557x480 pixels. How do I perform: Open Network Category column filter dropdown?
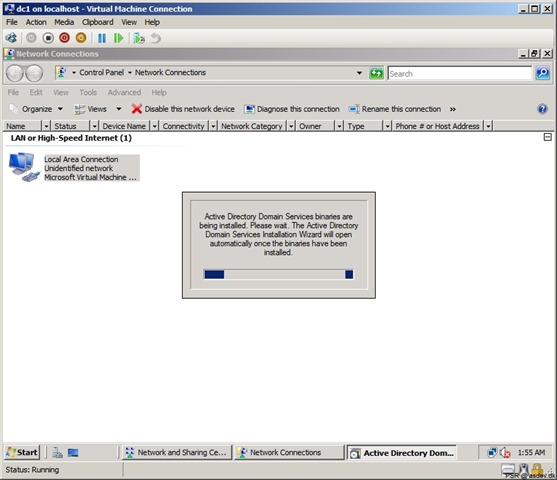pyautogui.click(x=291, y=126)
